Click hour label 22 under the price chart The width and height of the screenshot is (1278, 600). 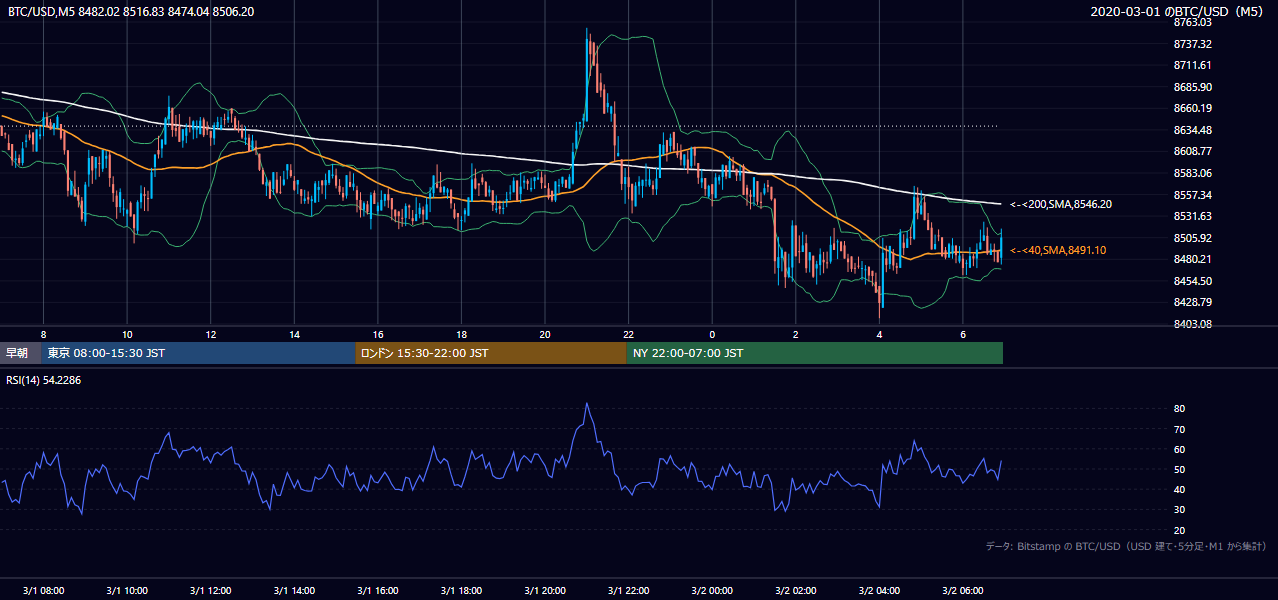[x=628, y=334]
